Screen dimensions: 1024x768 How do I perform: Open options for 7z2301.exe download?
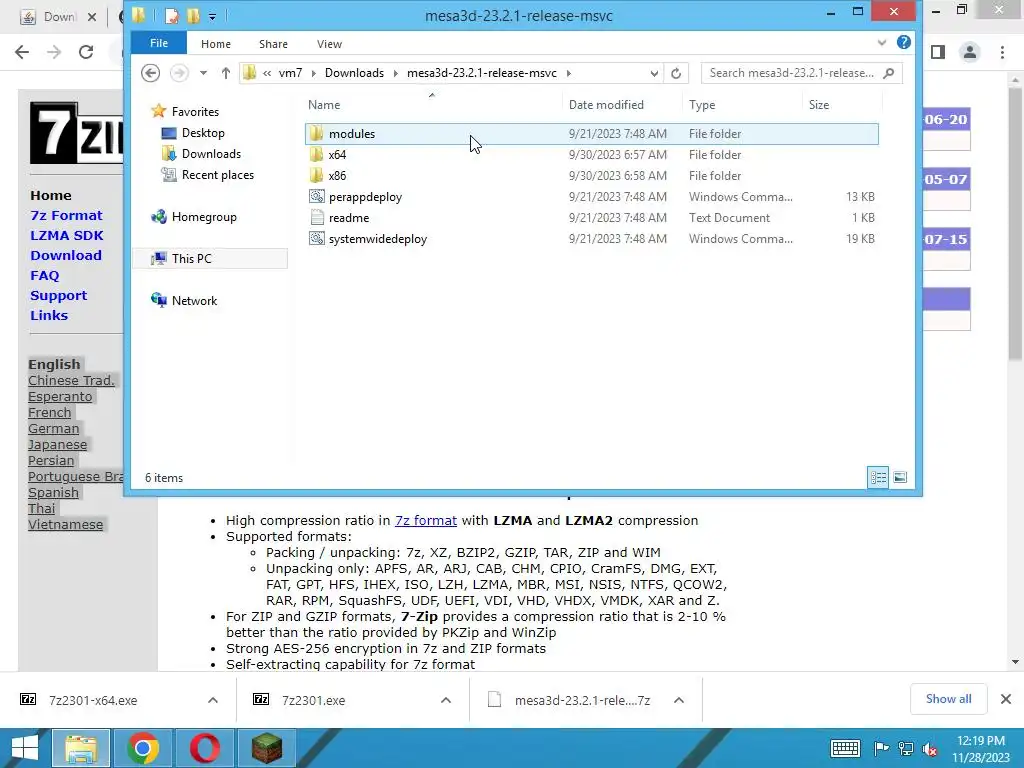[446, 700]
